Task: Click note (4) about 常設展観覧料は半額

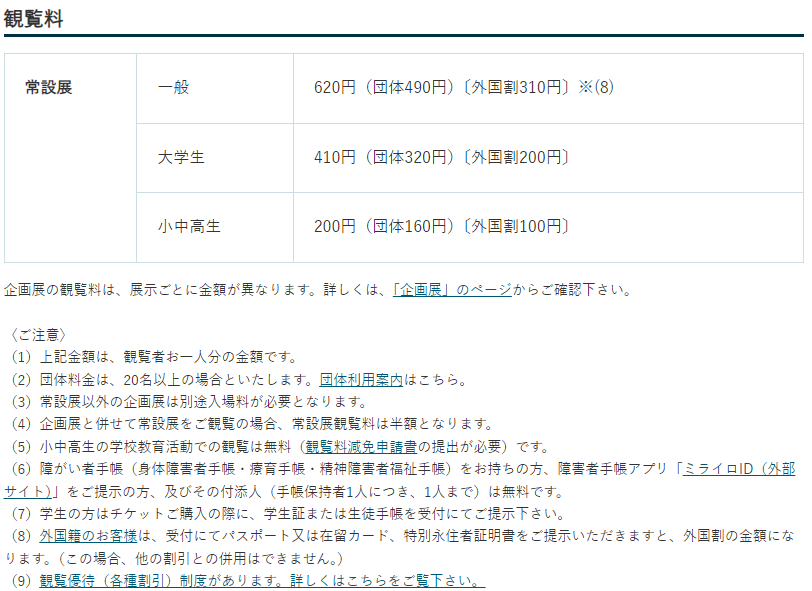Action: coord(252,424)
